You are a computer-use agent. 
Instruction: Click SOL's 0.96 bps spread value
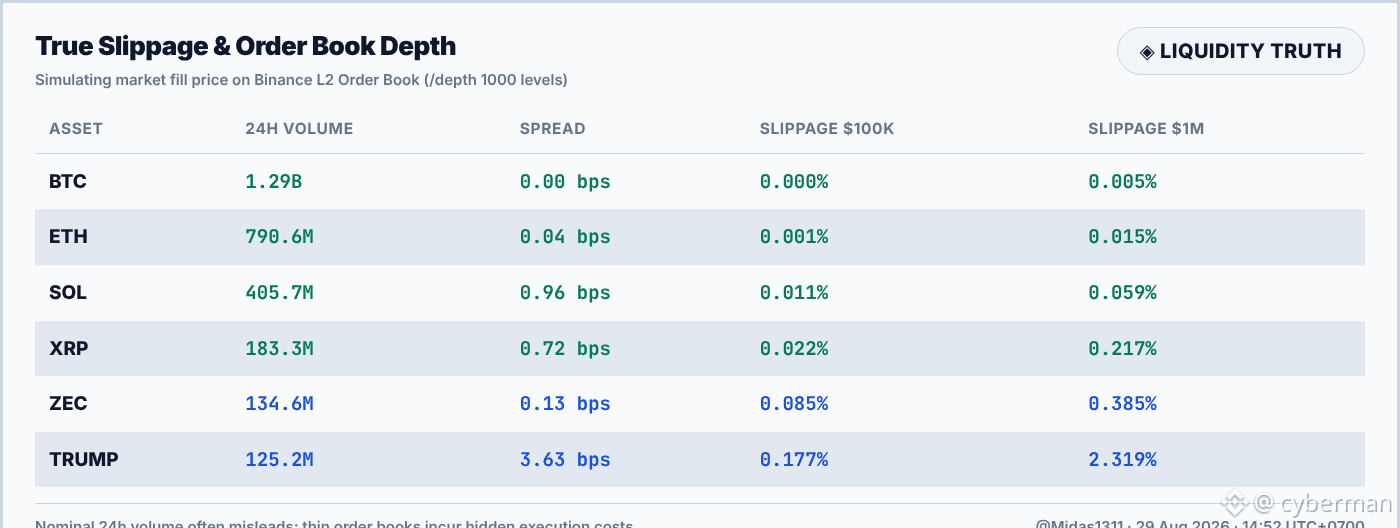pos(565,293)
